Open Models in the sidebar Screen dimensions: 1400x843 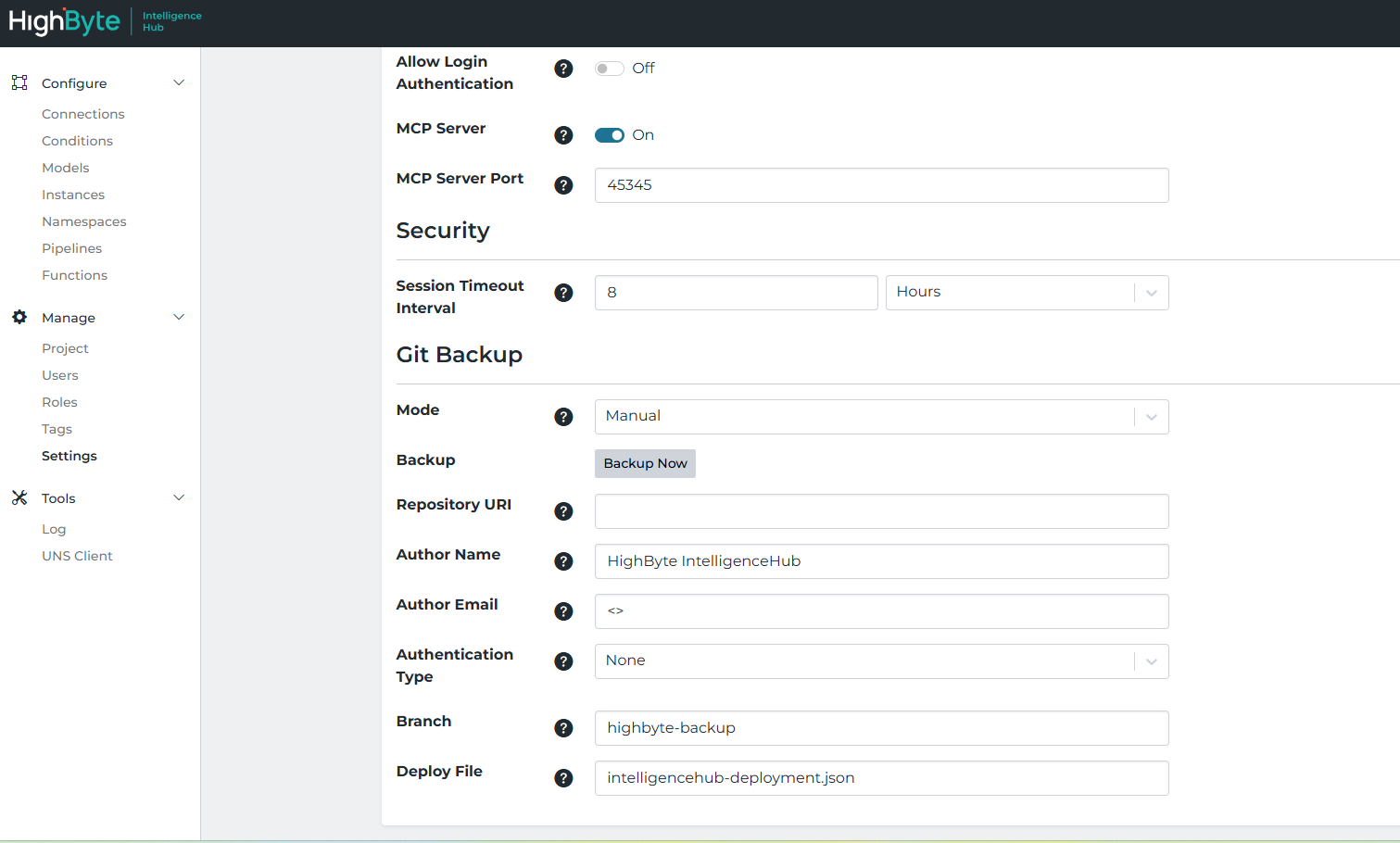click(66, 168)
